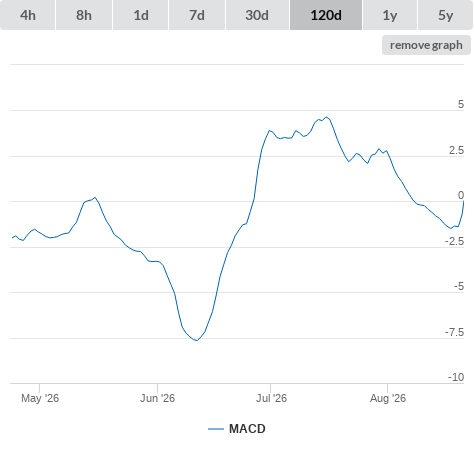Click the -10 y-axis label
The width and height of the screenshot is (474, 455).
point(456,377)
